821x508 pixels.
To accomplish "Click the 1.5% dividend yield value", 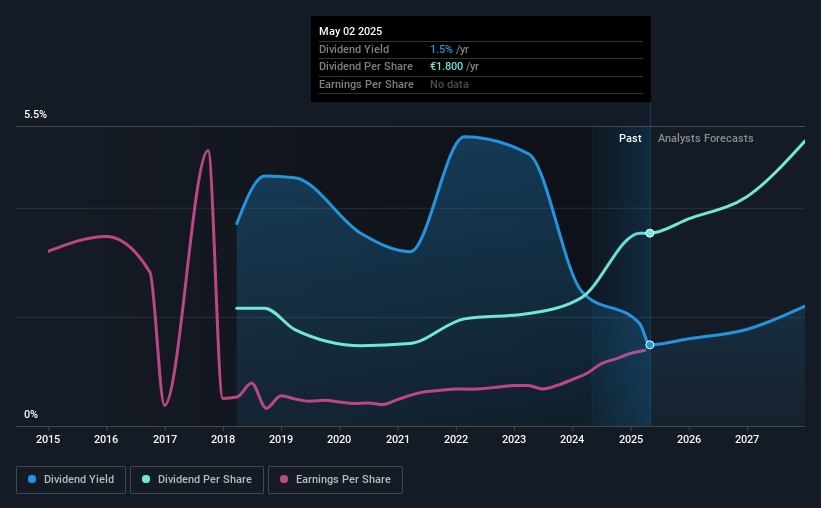I will click(x=441, y=49).
